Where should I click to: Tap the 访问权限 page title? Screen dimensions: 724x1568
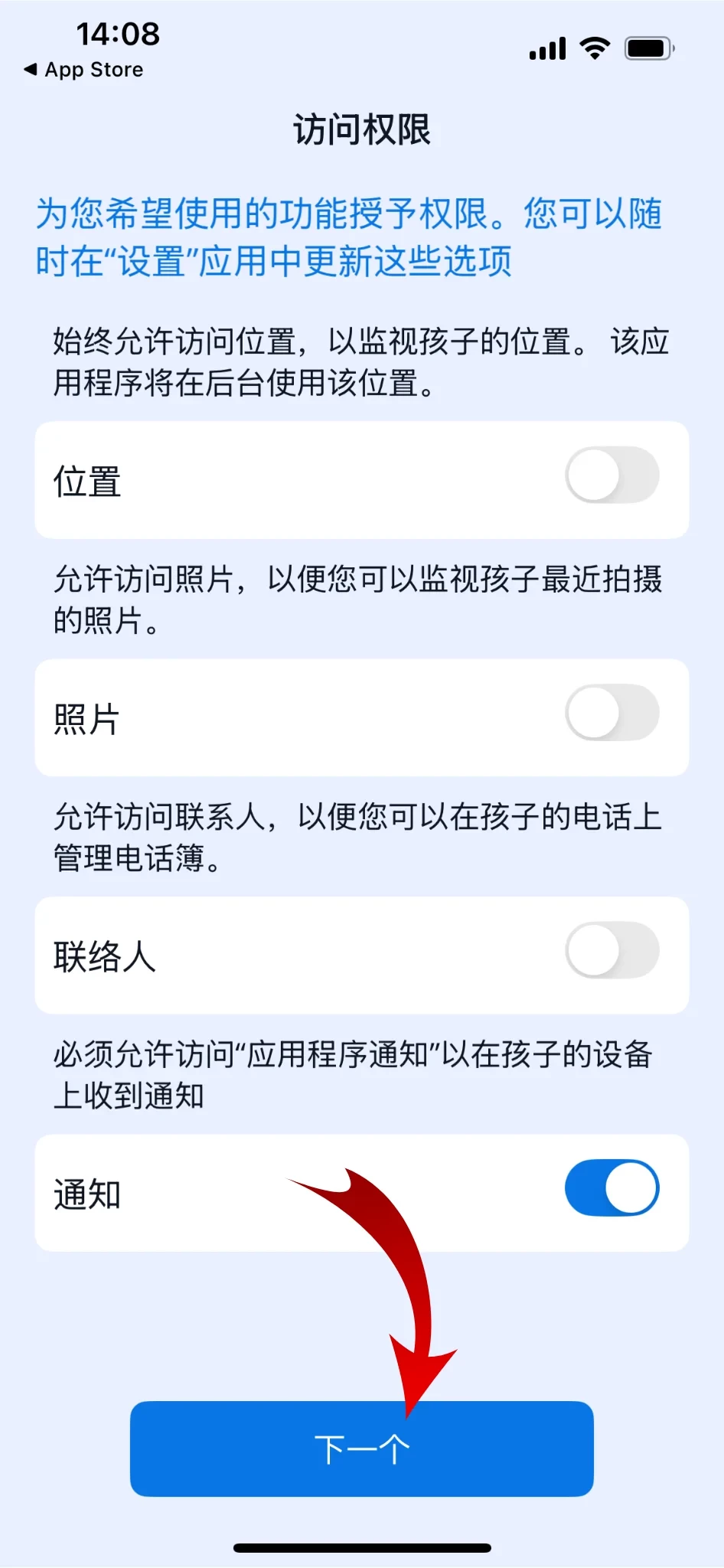pos(362,129)
